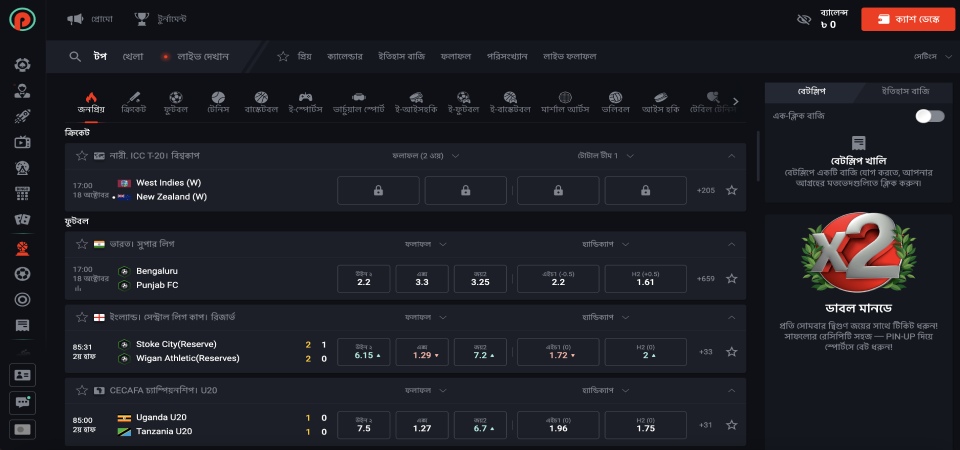The width and height of the screenshot is (960, 450).
Task: Collapse the ICC T-20 World Cup section
Action: [731, 156]
